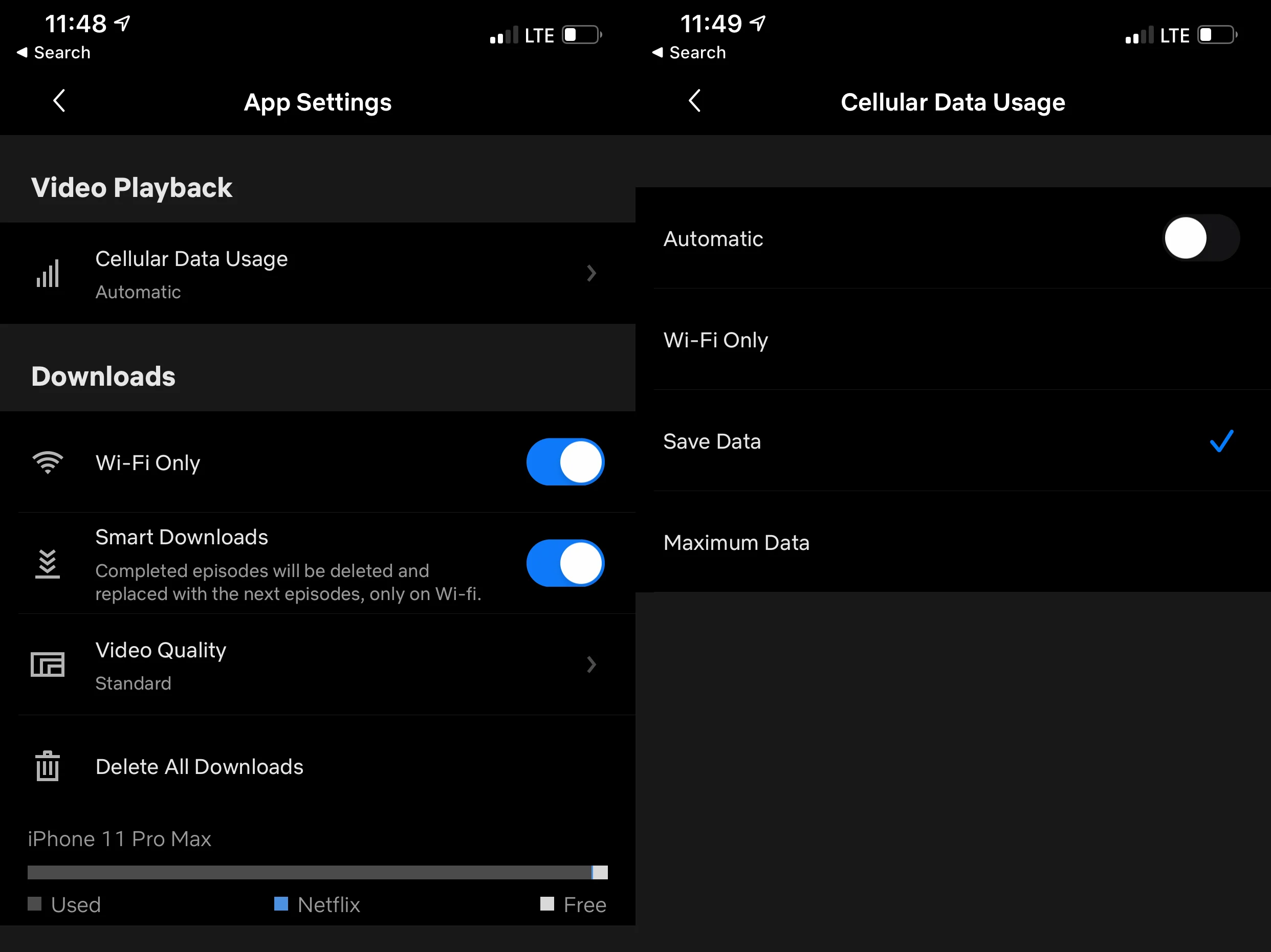1271x952 pixels.
Task: Return to Search via status bar link
Action: pyautogui.click(x=53, y=52)
